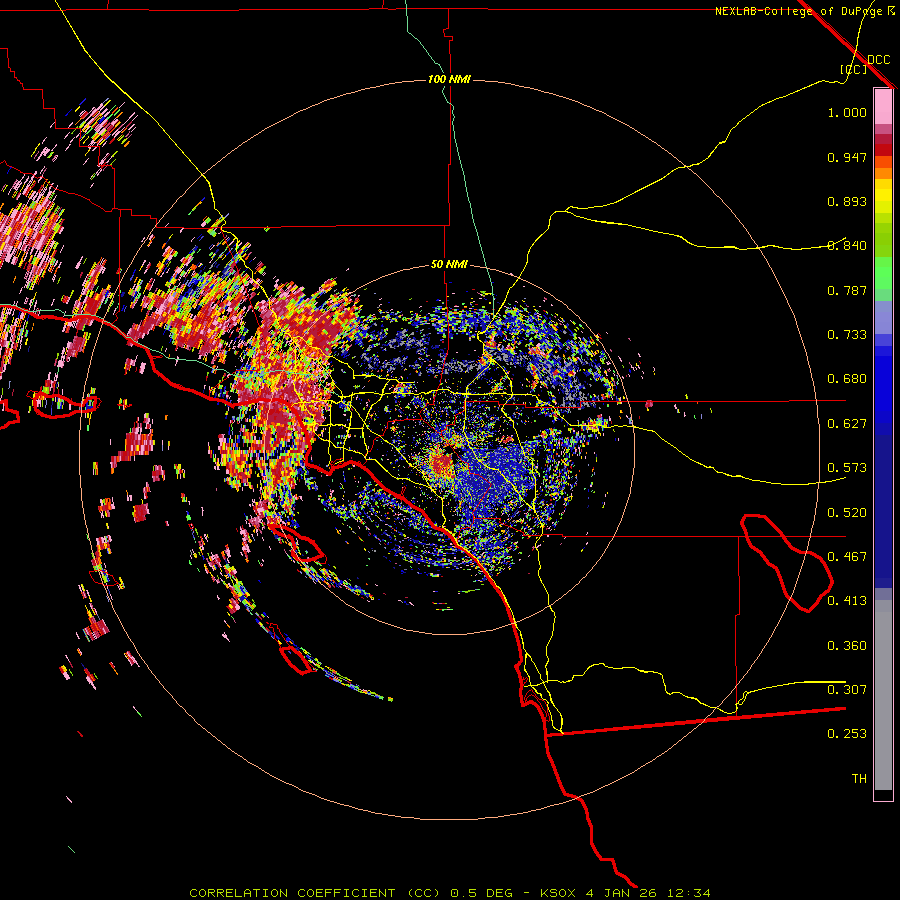Screen dimensions: 900x900
Task: Click the NEXLAB-College of DuPage label
Action: point(799,11)
